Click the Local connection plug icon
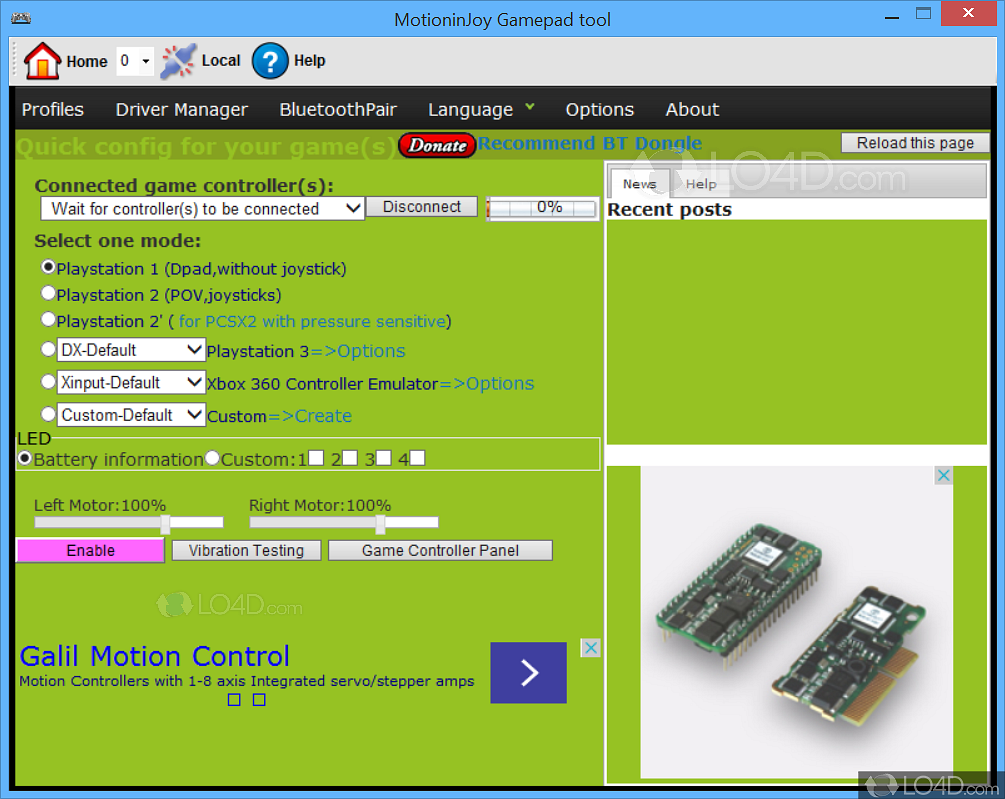 (178, 61)
